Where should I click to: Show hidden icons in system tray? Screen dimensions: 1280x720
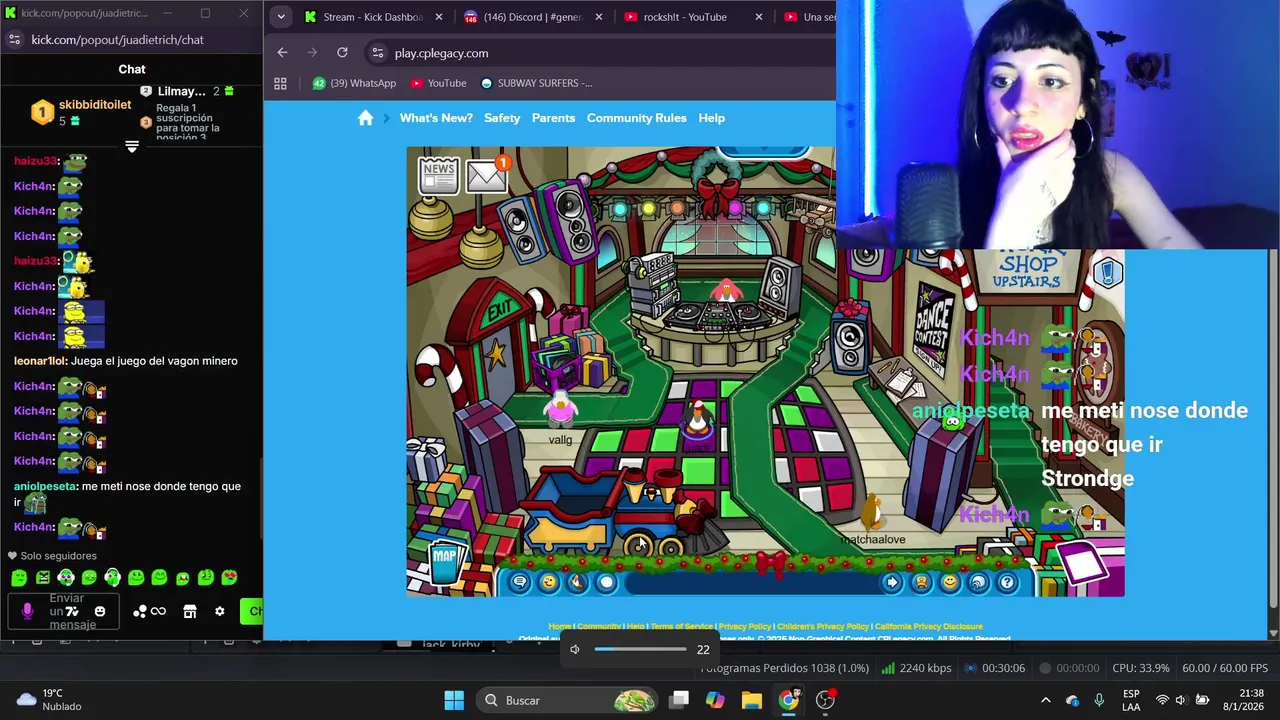pyautogui.click(x=1046, y=700)
